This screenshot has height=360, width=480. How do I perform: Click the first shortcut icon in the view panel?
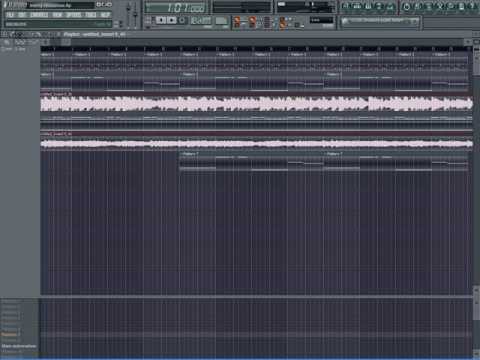pos(346,6)
